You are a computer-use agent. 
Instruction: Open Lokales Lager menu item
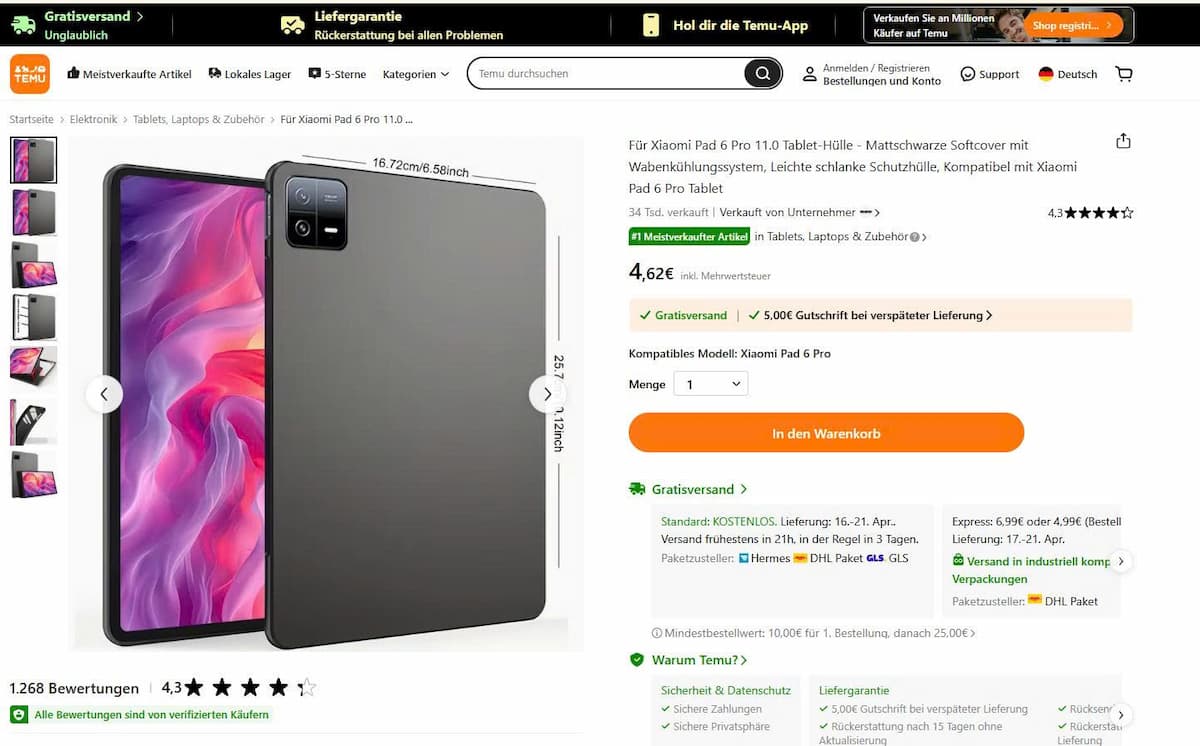[x=250, y=74]
